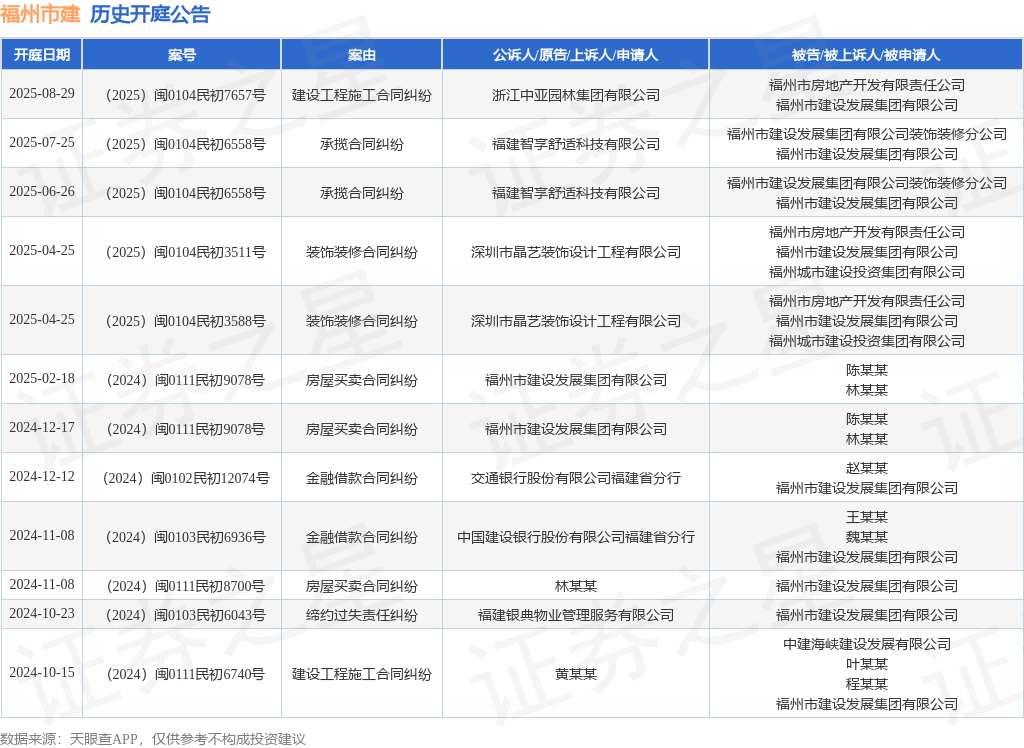Click defendant 王某某
The image size is (1024, 748).
click(867, 517)
